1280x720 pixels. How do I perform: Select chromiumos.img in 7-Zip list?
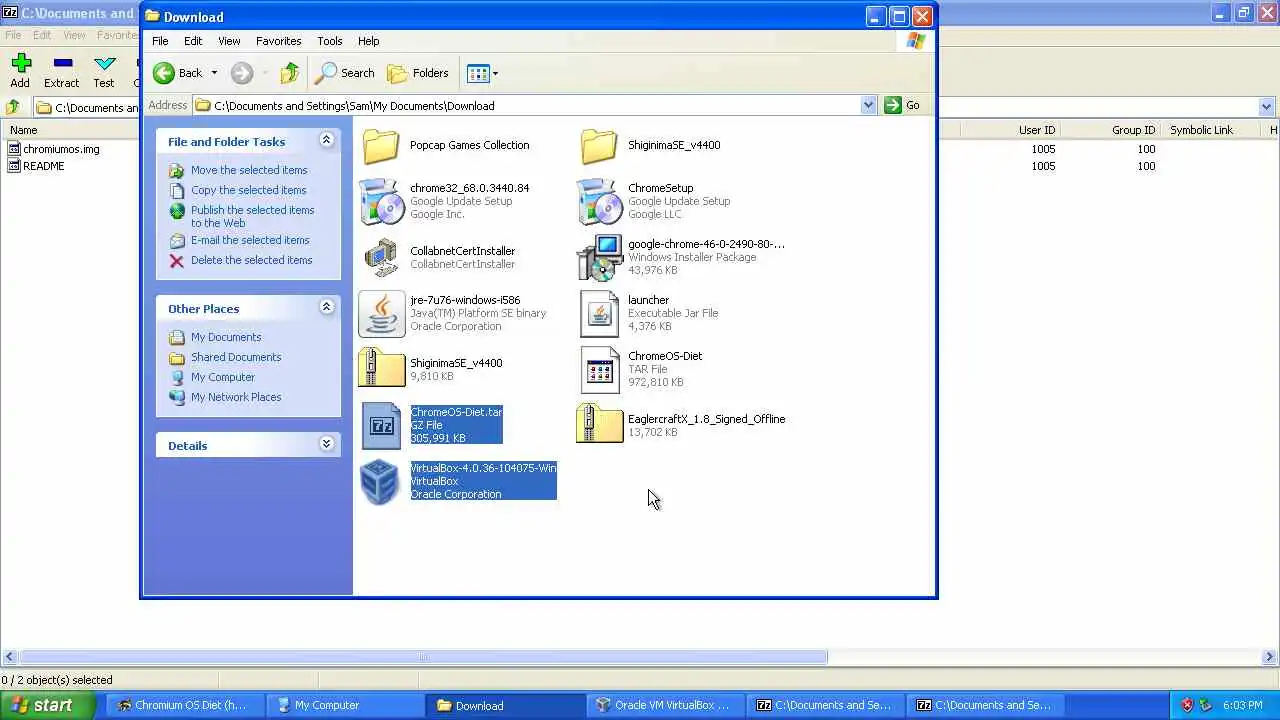(61, 149)
